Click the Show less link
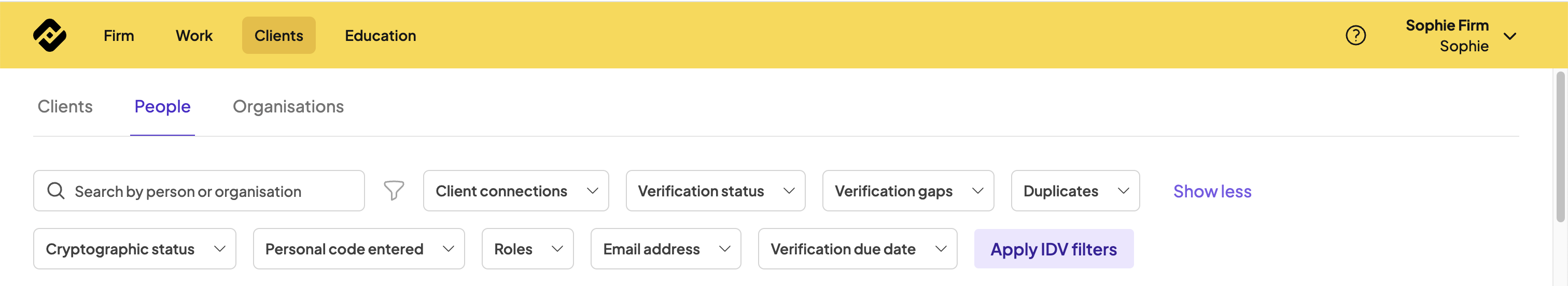The height and width of the screenshot is (286, 1568). tap(1212, 191)
